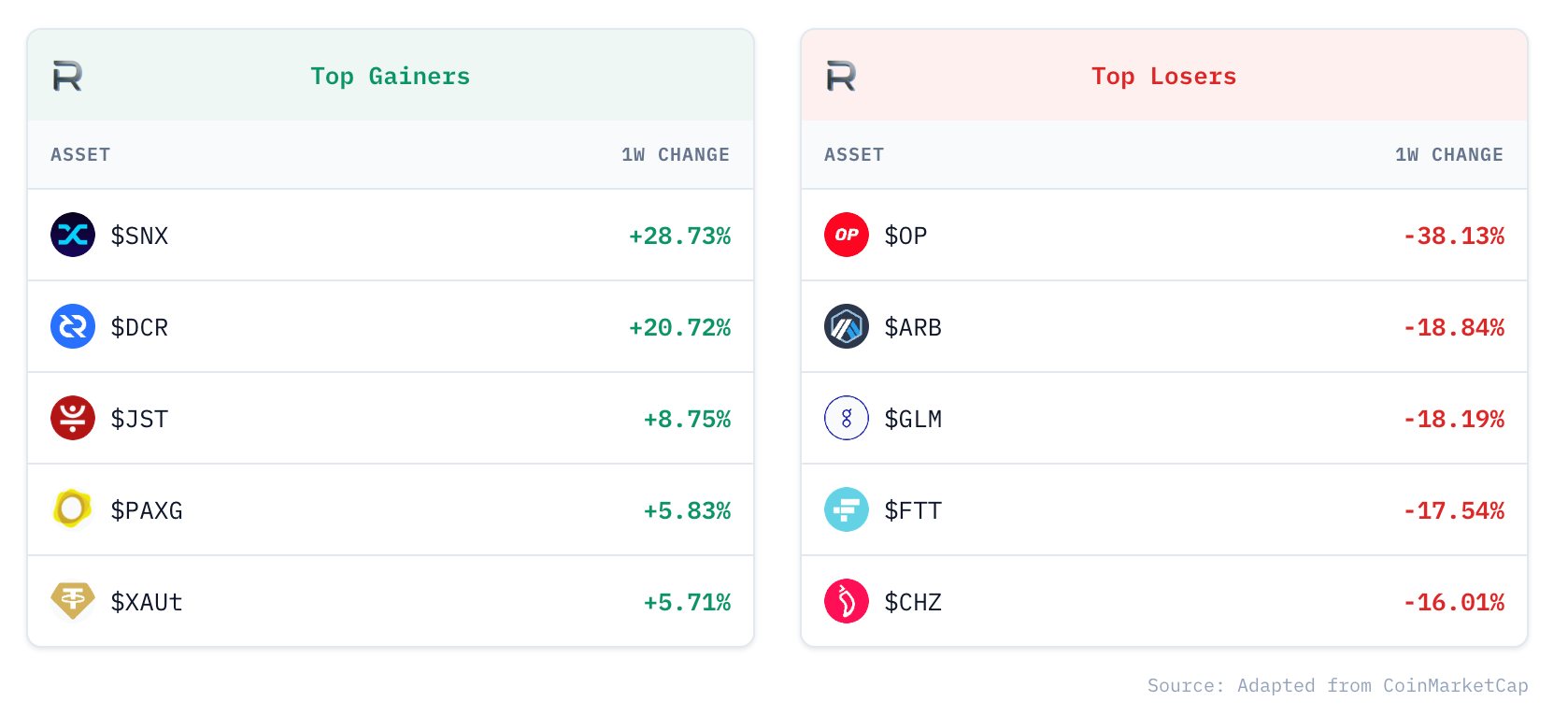The image size is (1568, 716).
Task: Click the +8.75% change value
Action: point(687,419)
